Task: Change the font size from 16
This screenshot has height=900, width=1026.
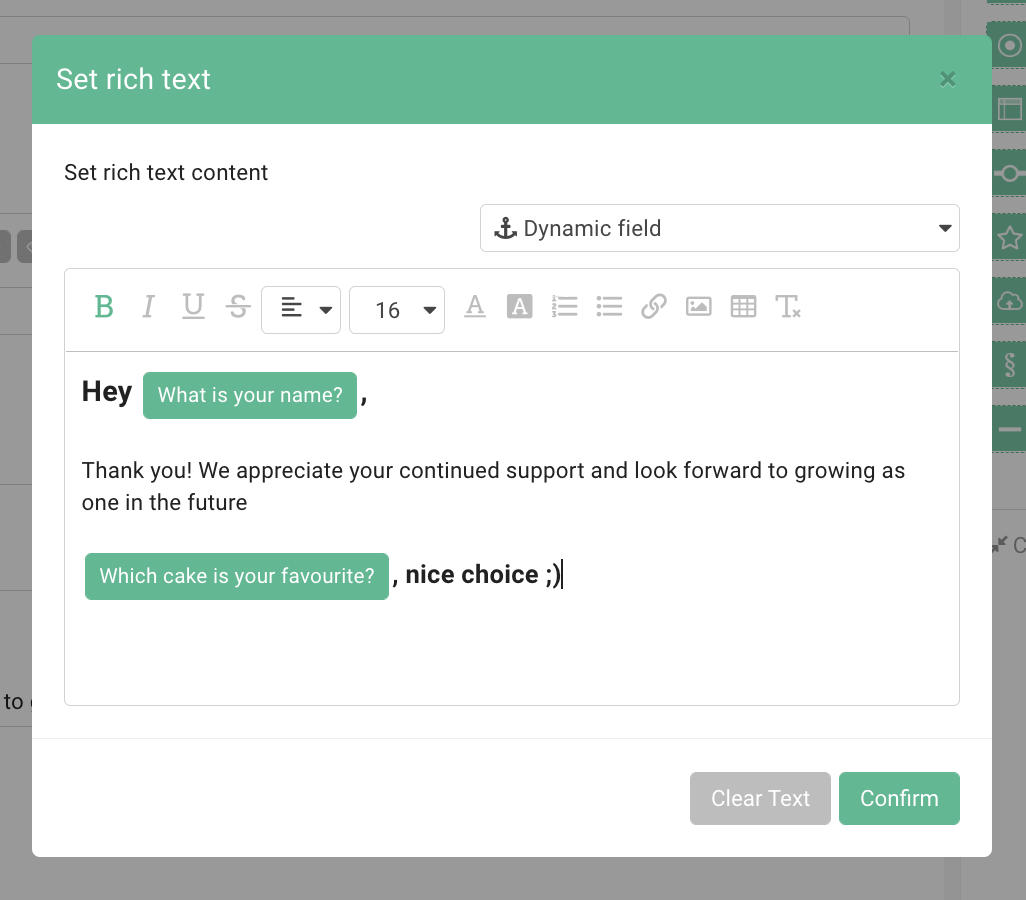Action: pos(397,310)
